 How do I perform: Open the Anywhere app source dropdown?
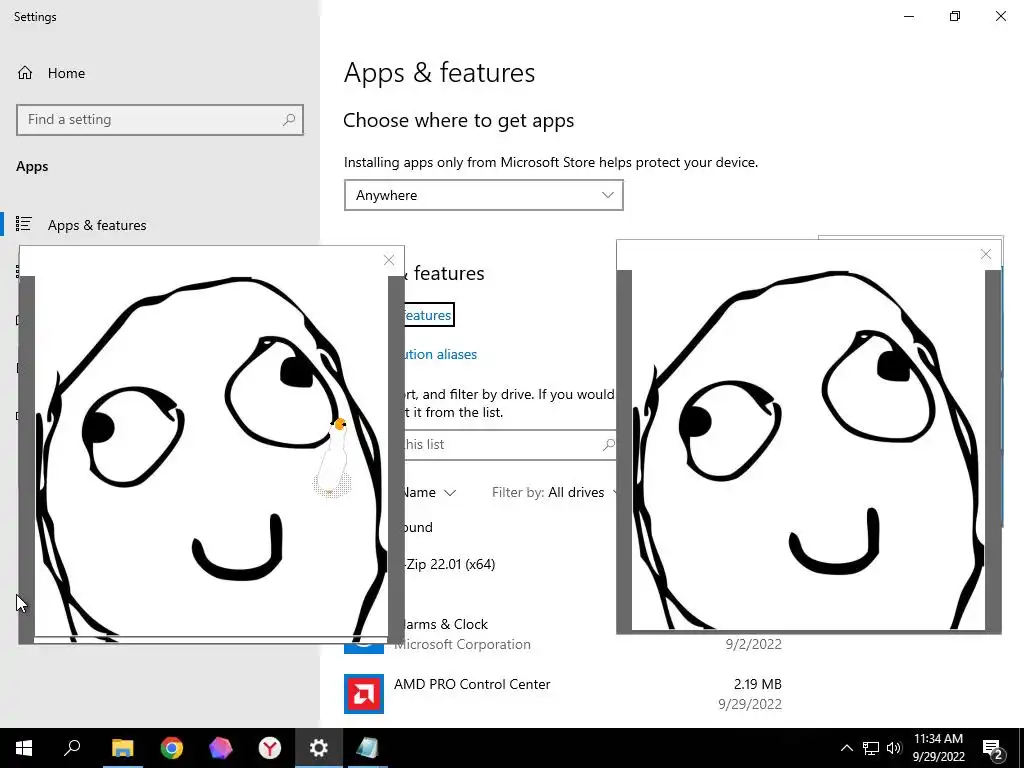click(483, 195)
